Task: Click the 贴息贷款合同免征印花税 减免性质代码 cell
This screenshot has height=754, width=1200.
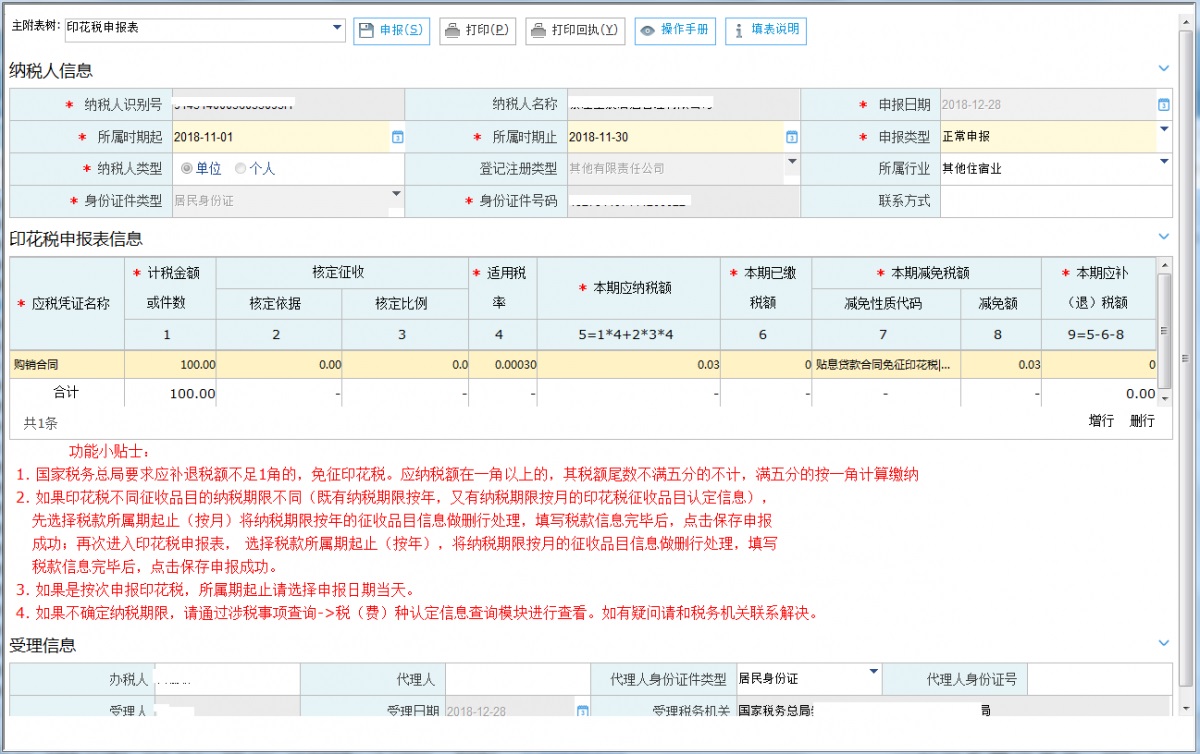Action: click(x=886, y=365)
